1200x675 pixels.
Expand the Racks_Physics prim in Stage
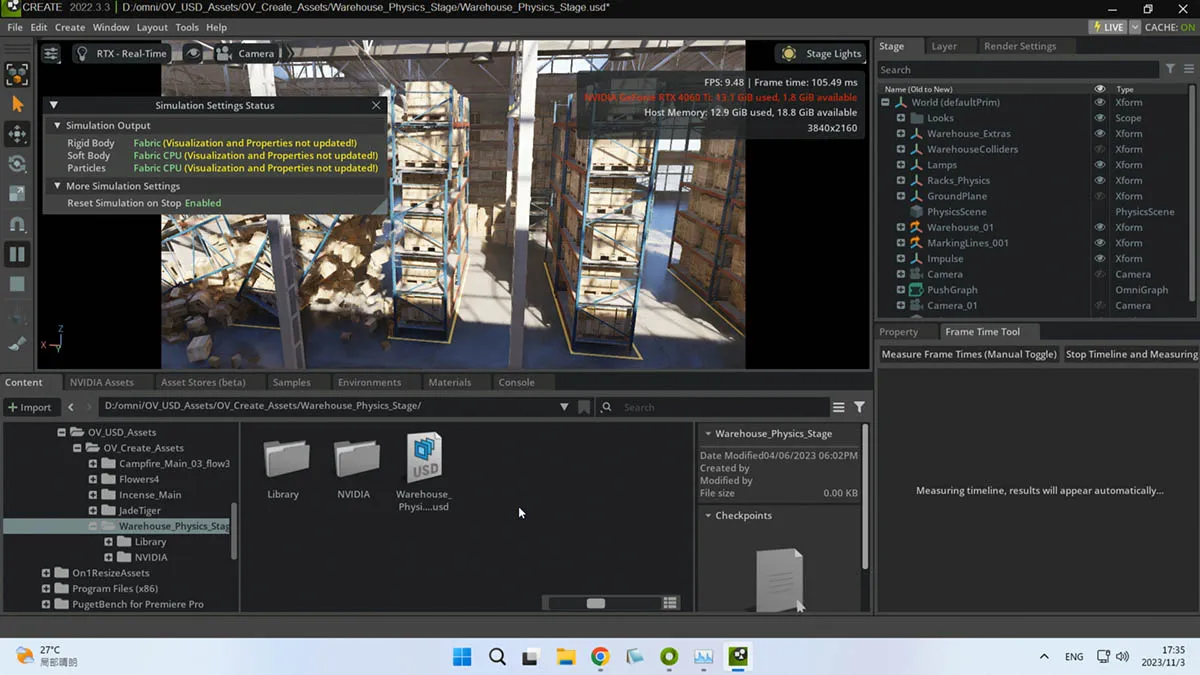point(901,181)
